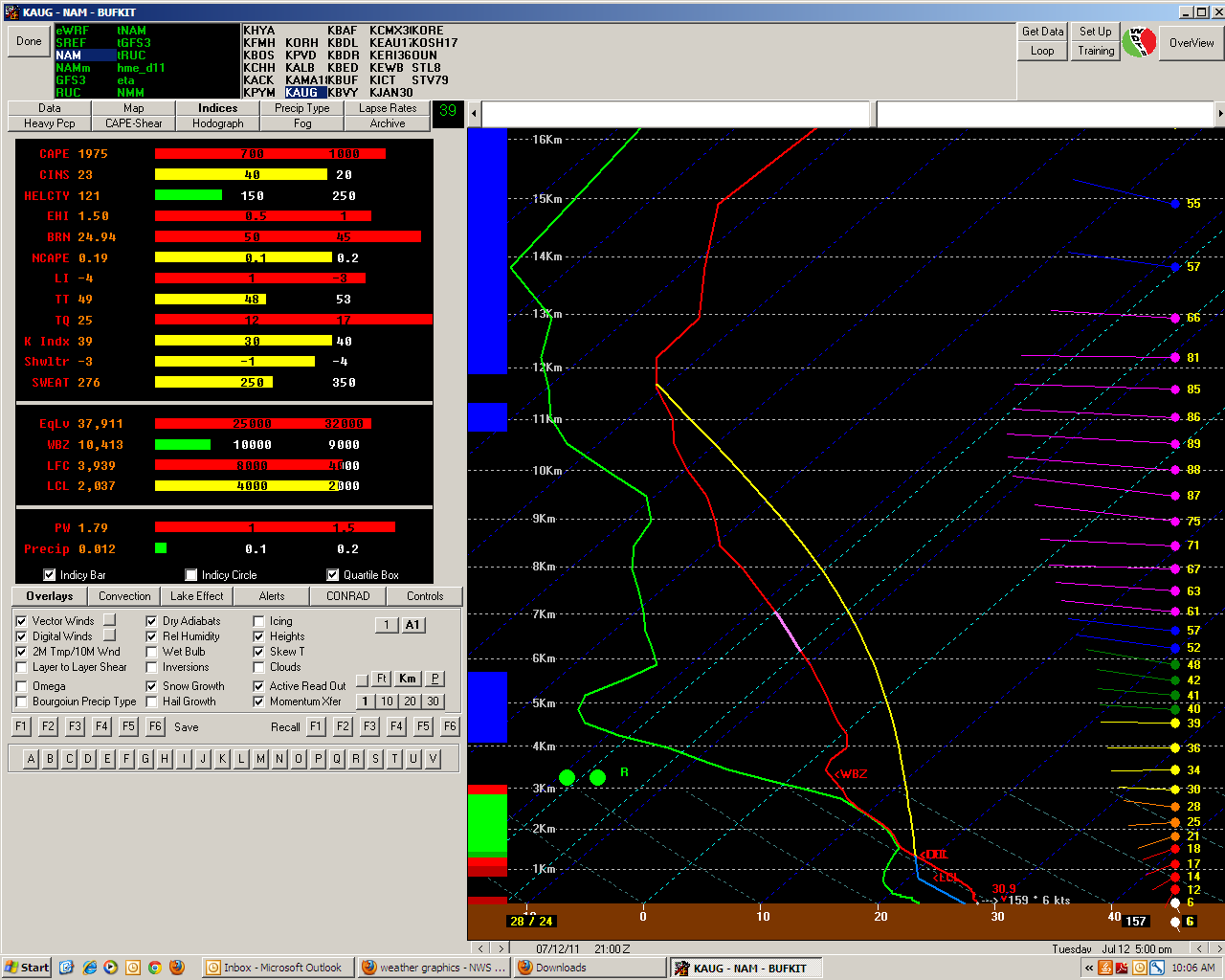Open the Precip Type tab

click(302, 108)
